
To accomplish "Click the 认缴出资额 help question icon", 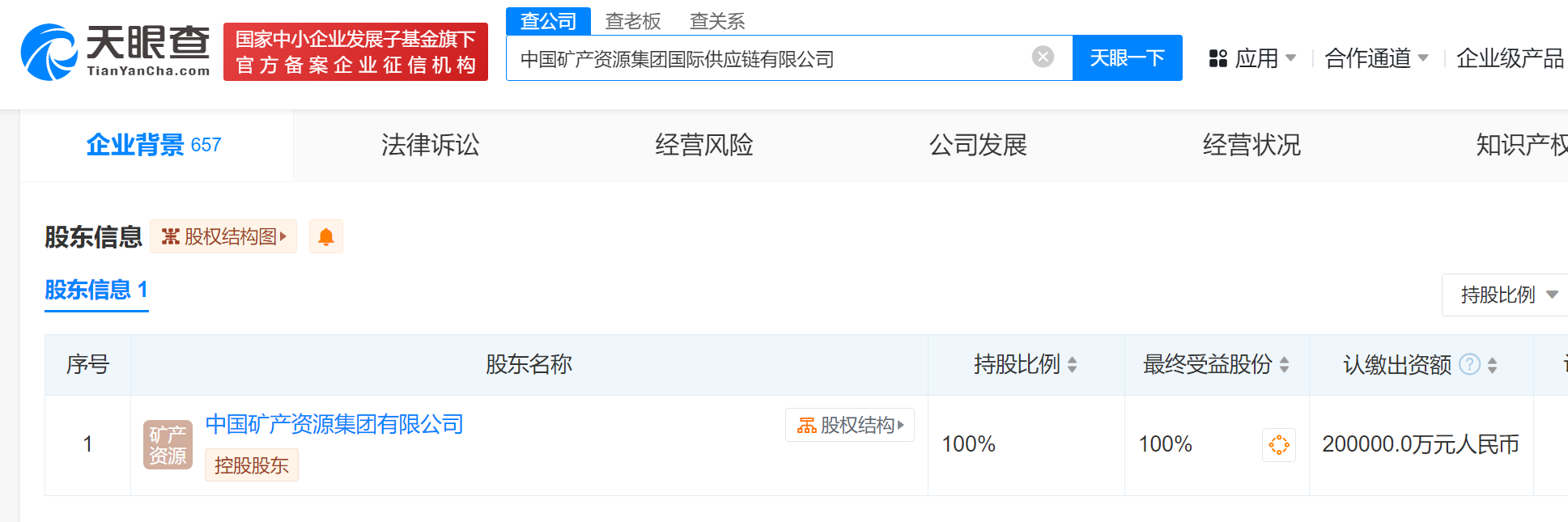I will point(1469,365).
